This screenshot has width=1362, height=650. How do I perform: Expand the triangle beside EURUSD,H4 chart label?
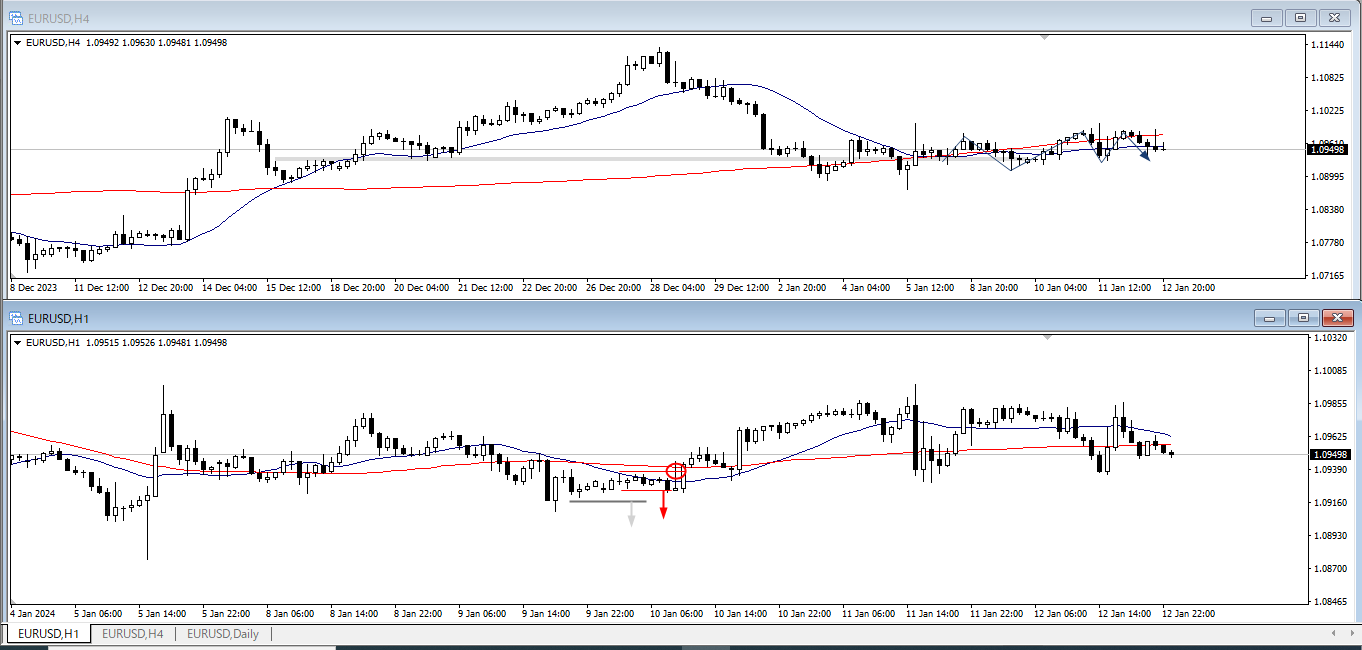pos(18,43)
